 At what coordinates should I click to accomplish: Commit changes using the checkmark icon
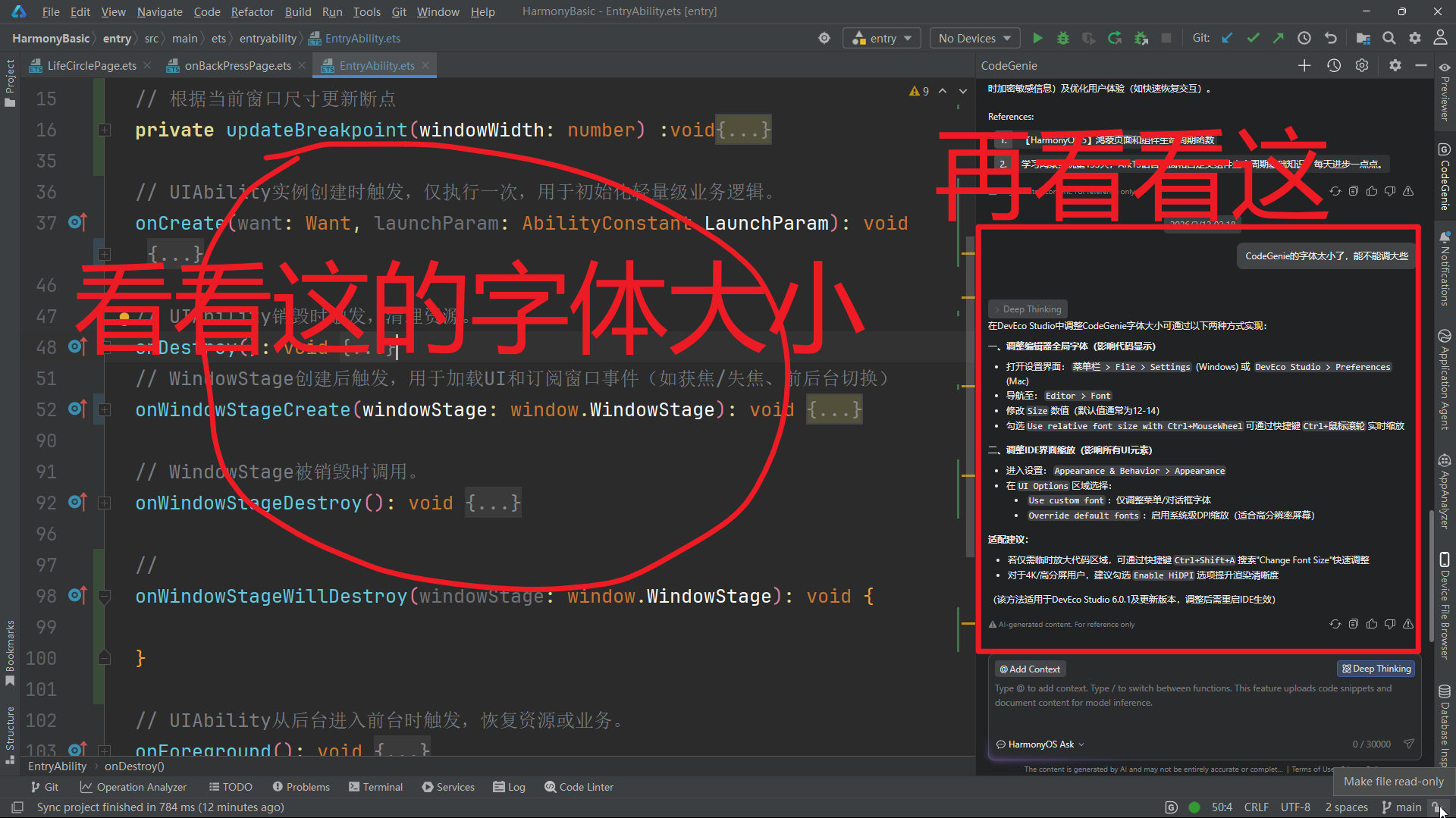[x=1253, y=38]
